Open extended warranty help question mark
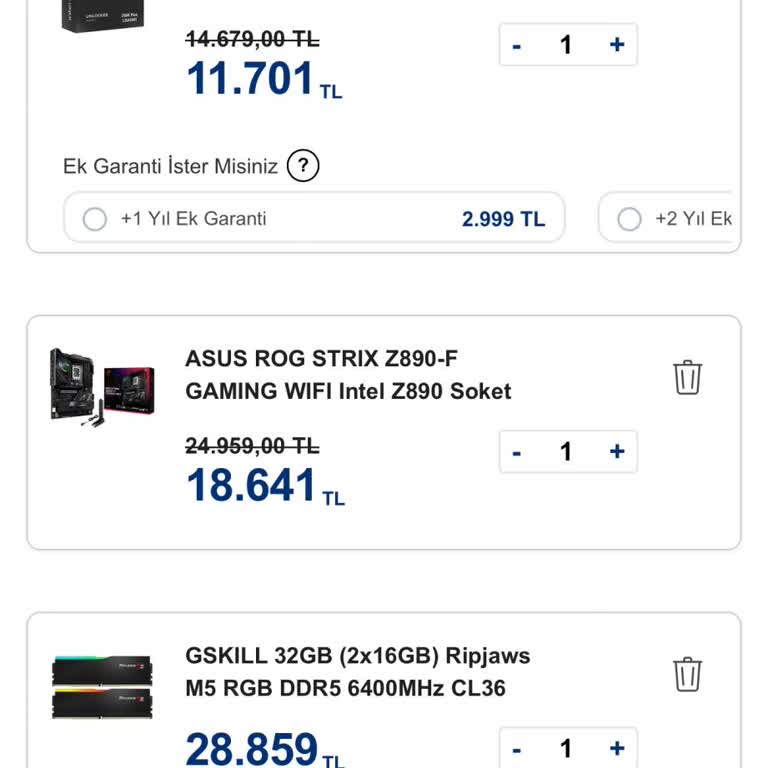This screenshot has height=768, width=768. pyautogui.click(x=303, y=166)
